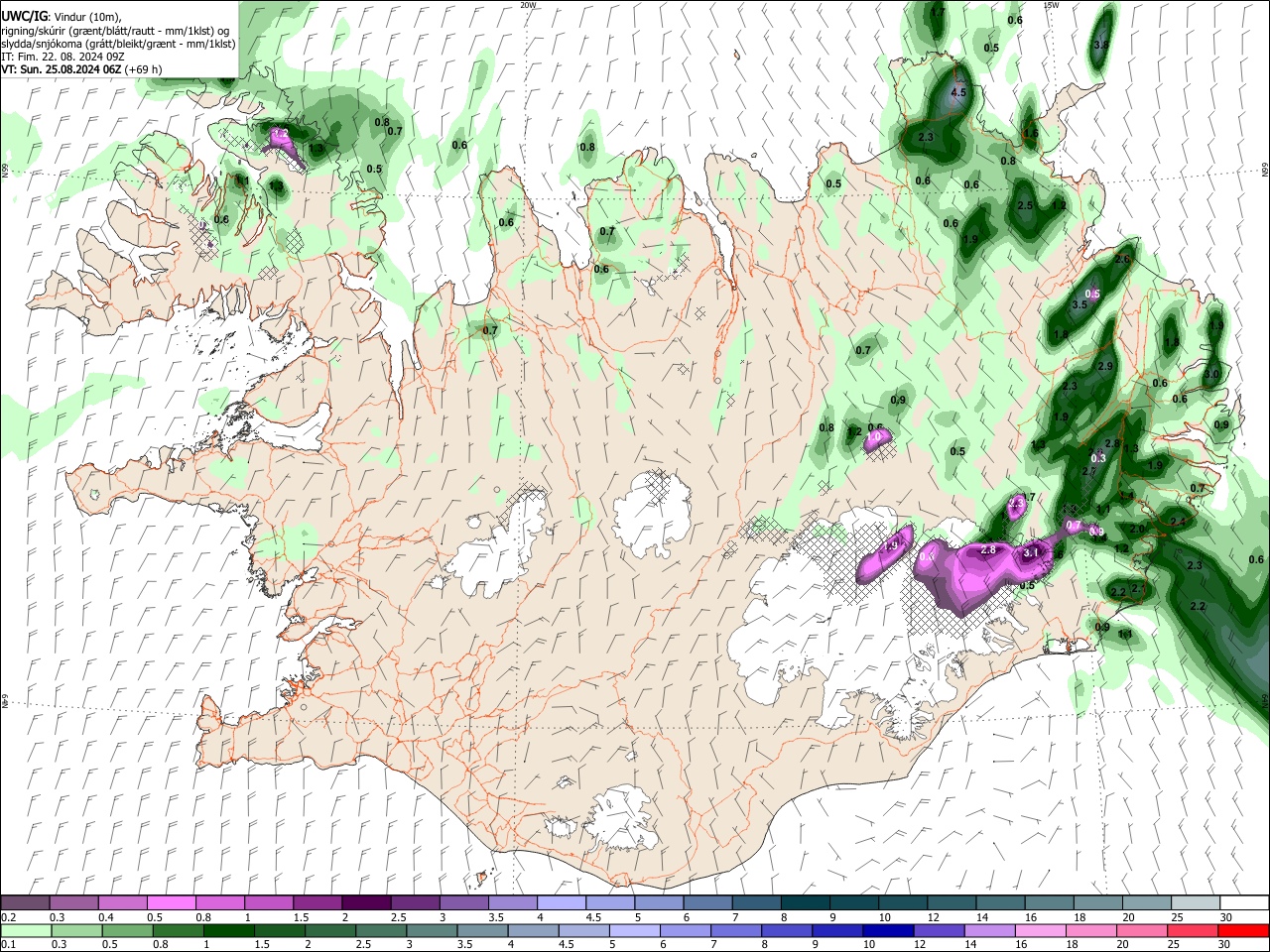This screenshot has height=952, width=1270.
Task: Click the 2.4 value on the map
Action: (x=1177, y=522)
